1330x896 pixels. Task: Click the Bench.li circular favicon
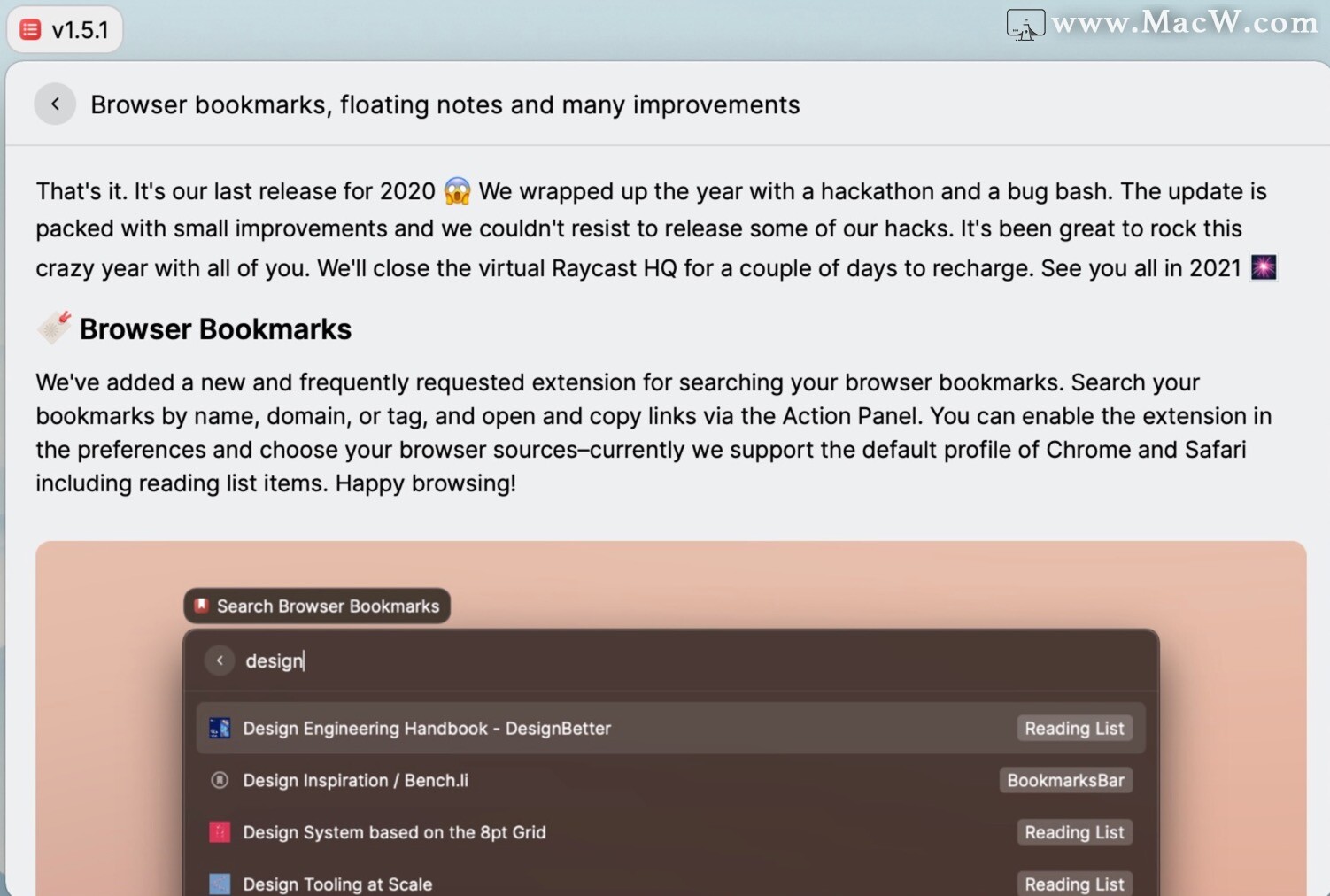[220, 780]
